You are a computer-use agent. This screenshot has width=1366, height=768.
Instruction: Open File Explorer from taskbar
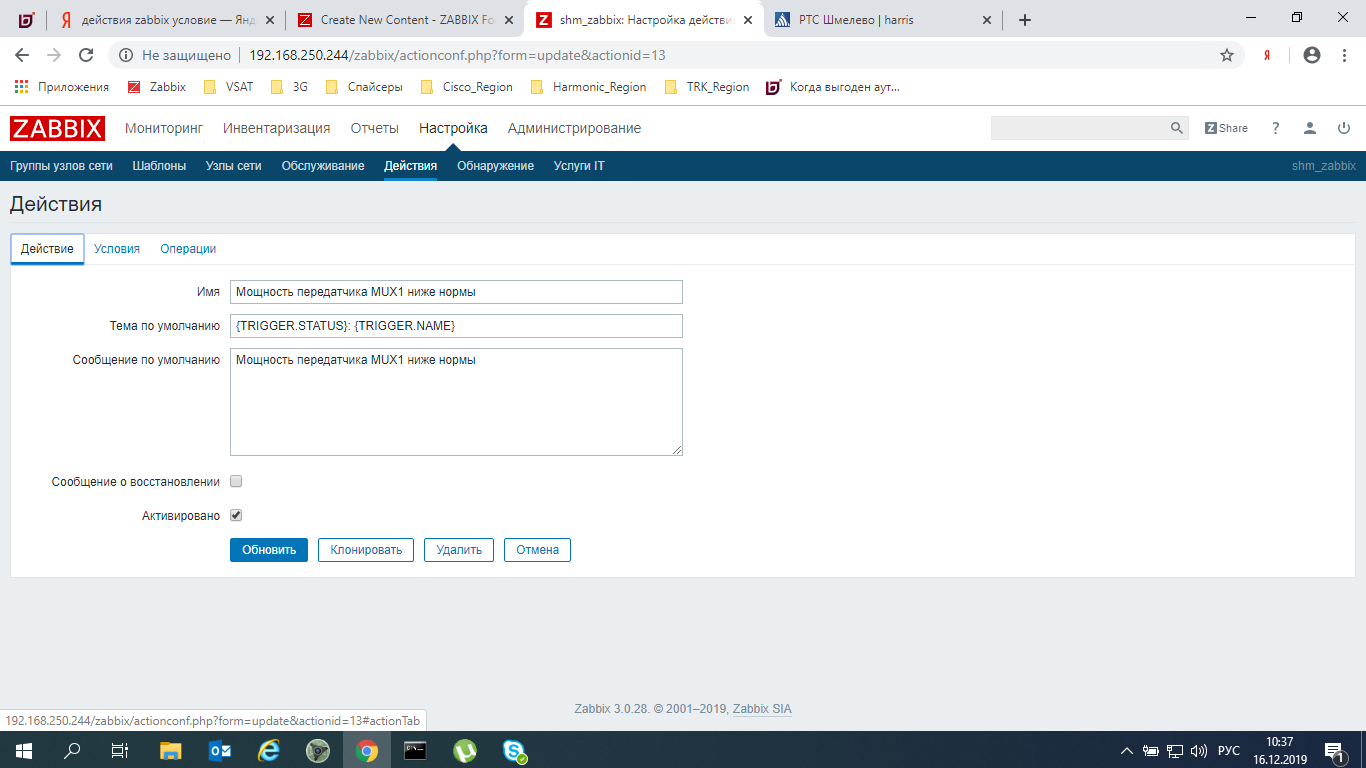pos(171,750)
